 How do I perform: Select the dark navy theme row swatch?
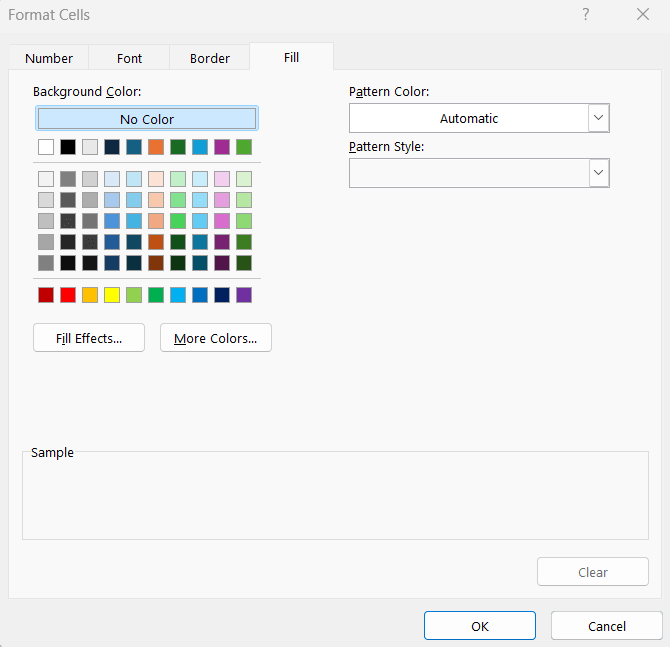(x=112, y=147)
